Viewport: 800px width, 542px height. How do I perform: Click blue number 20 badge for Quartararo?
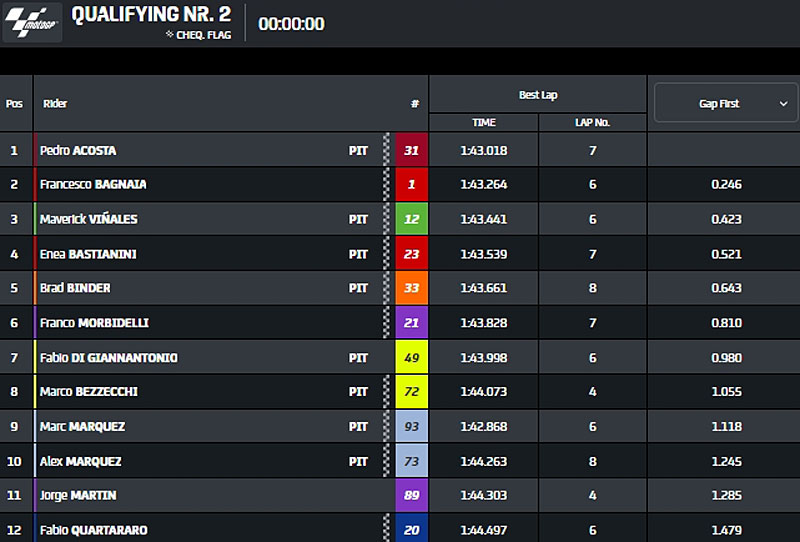[x=412, y=529]
